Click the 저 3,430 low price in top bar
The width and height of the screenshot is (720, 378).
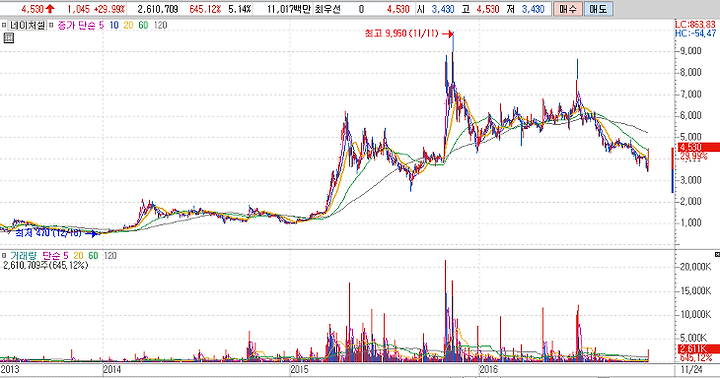click(526, 9)
